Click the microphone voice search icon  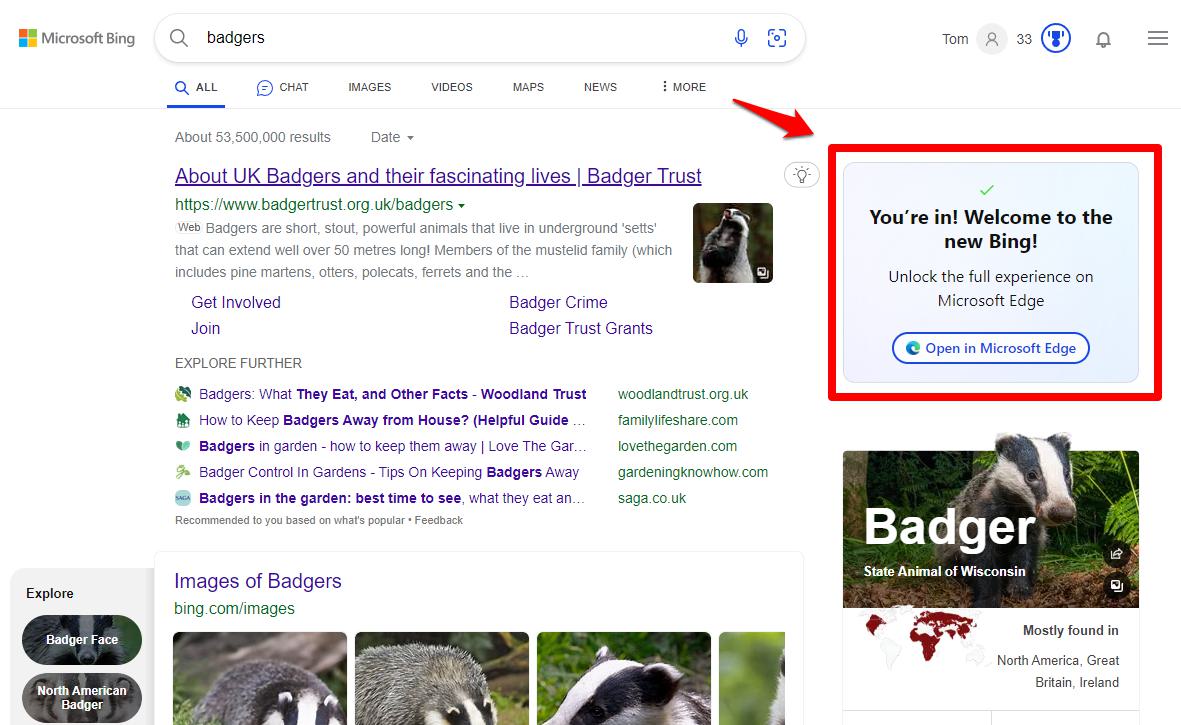(741, 38)
